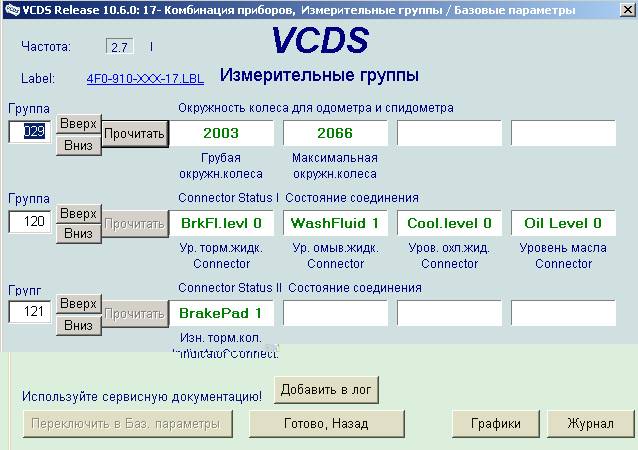The image size is (638, 450).
Task: Click the group 120 input field
Action: [x=30, y=221]
